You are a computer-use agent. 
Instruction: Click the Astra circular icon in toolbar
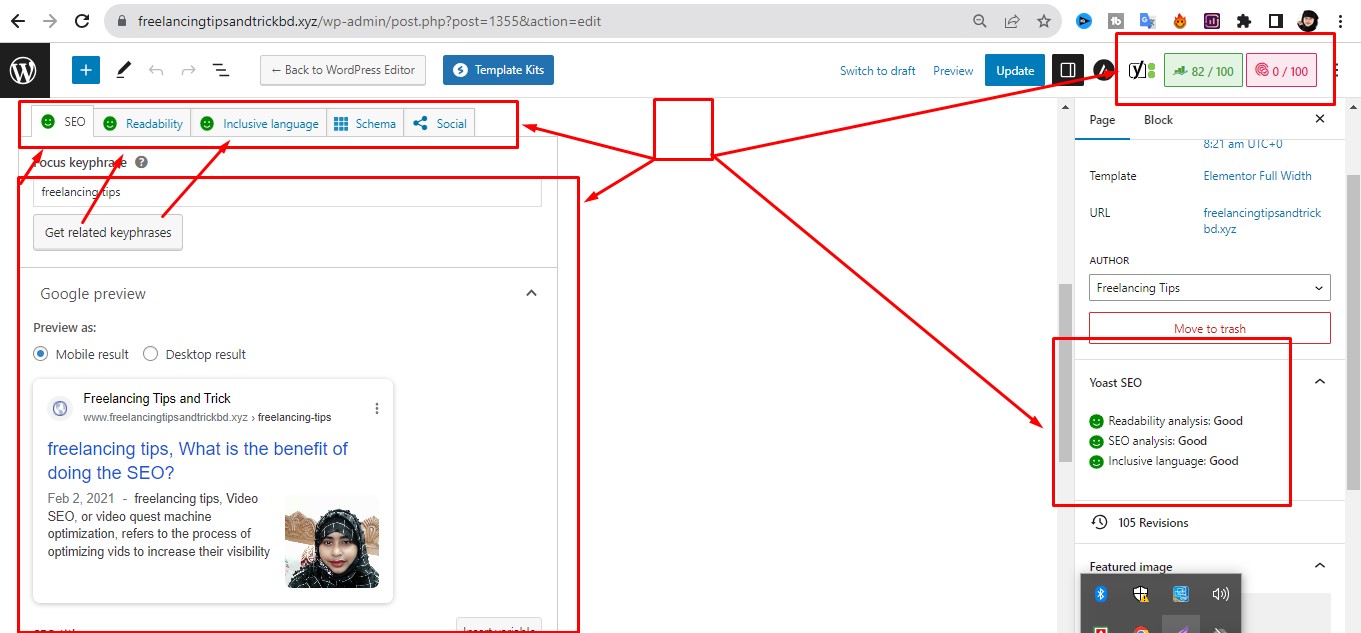tap(1103, 70)
